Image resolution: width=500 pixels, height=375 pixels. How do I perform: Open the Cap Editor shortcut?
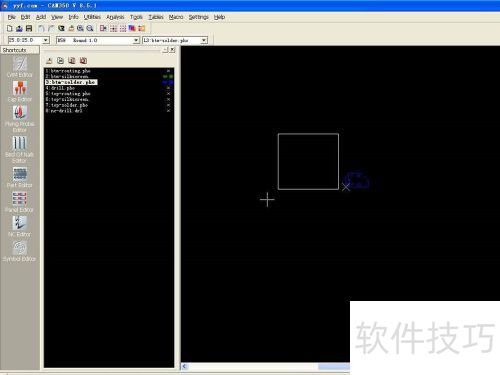click(20, 91)
